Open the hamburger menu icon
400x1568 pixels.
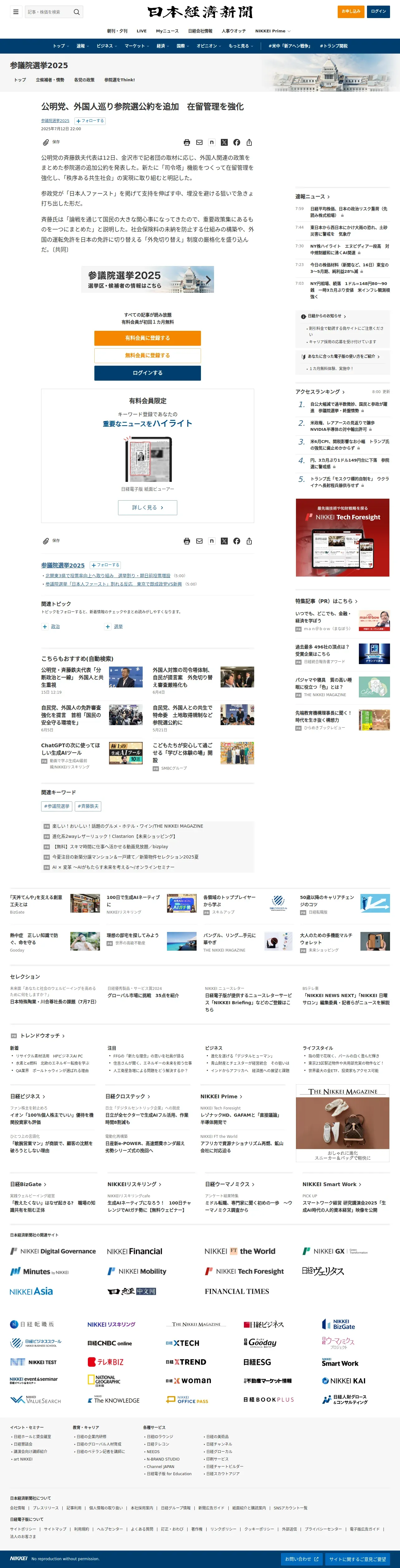click(x=16, y=12)
